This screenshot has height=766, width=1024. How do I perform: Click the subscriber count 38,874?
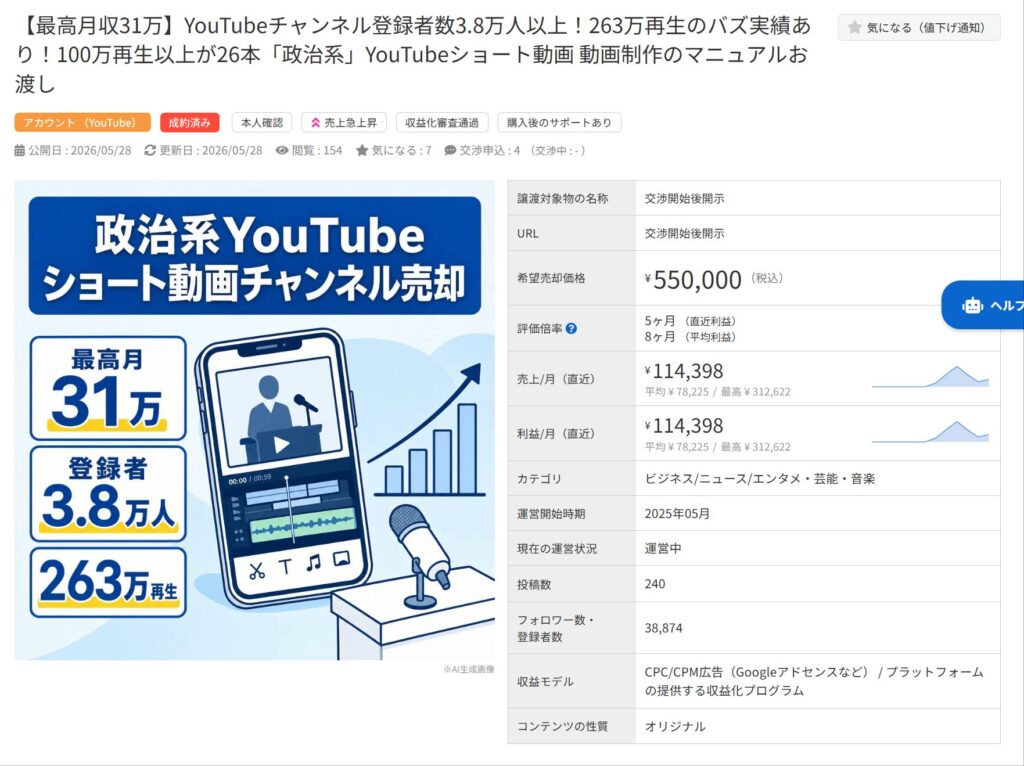[663, 628]
